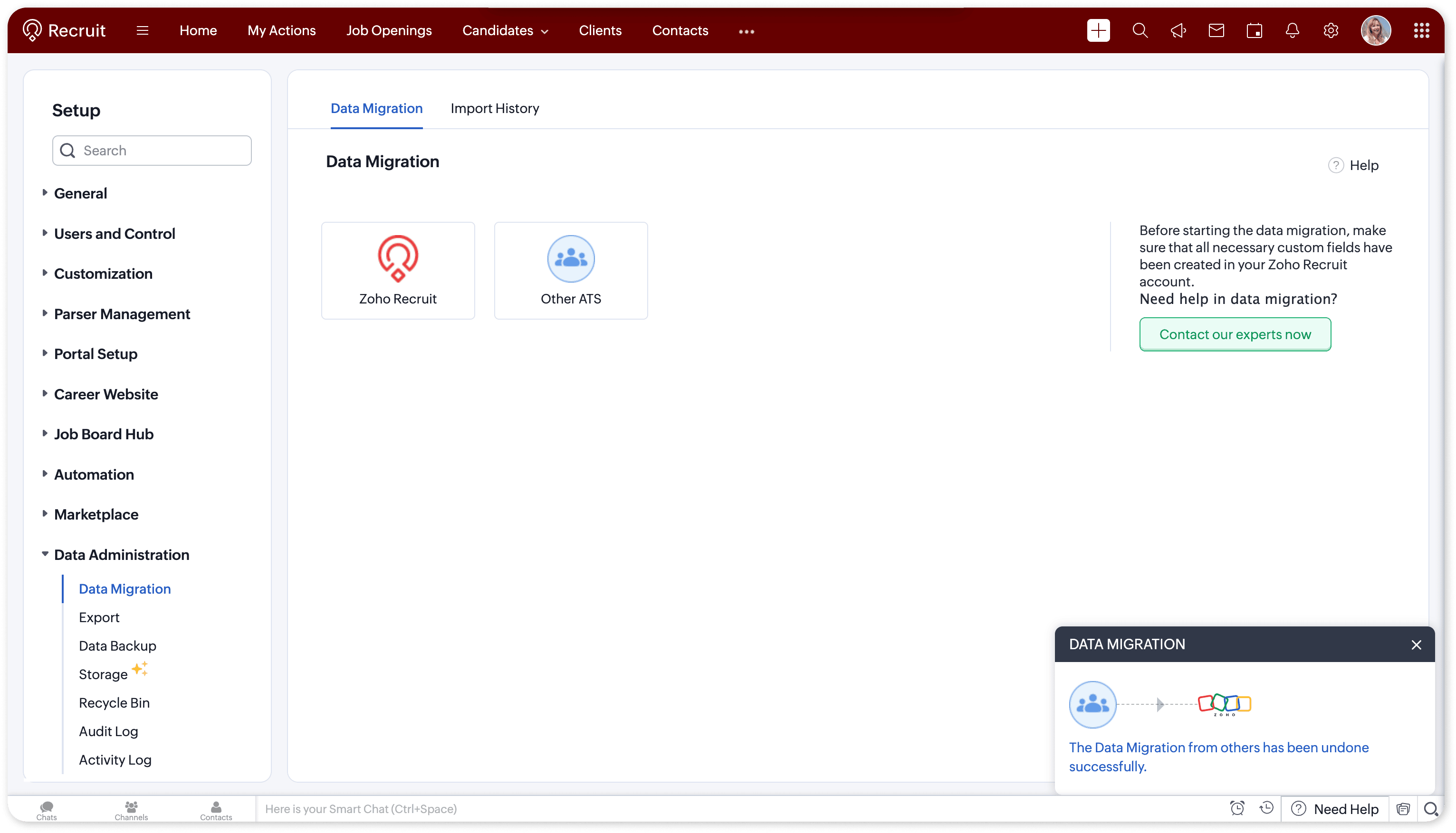This screenshot has height=833, width=1456.
Task: Open the calendar icon in header
Action: tap(1254, 30)
